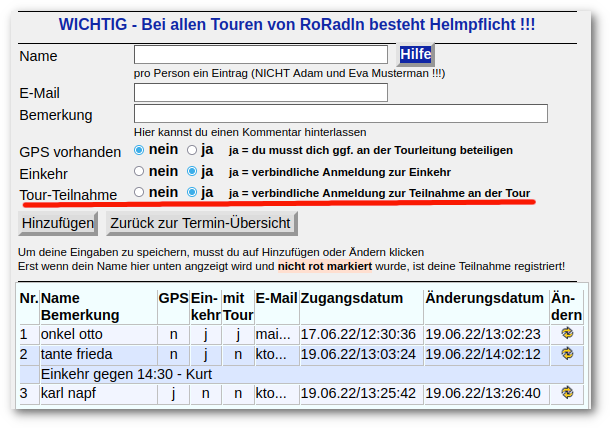Click remark 'Einkehr gegen 14:30 - Kurt'
The width and height of the screenshot is (610, 428).
coord(126,374)
